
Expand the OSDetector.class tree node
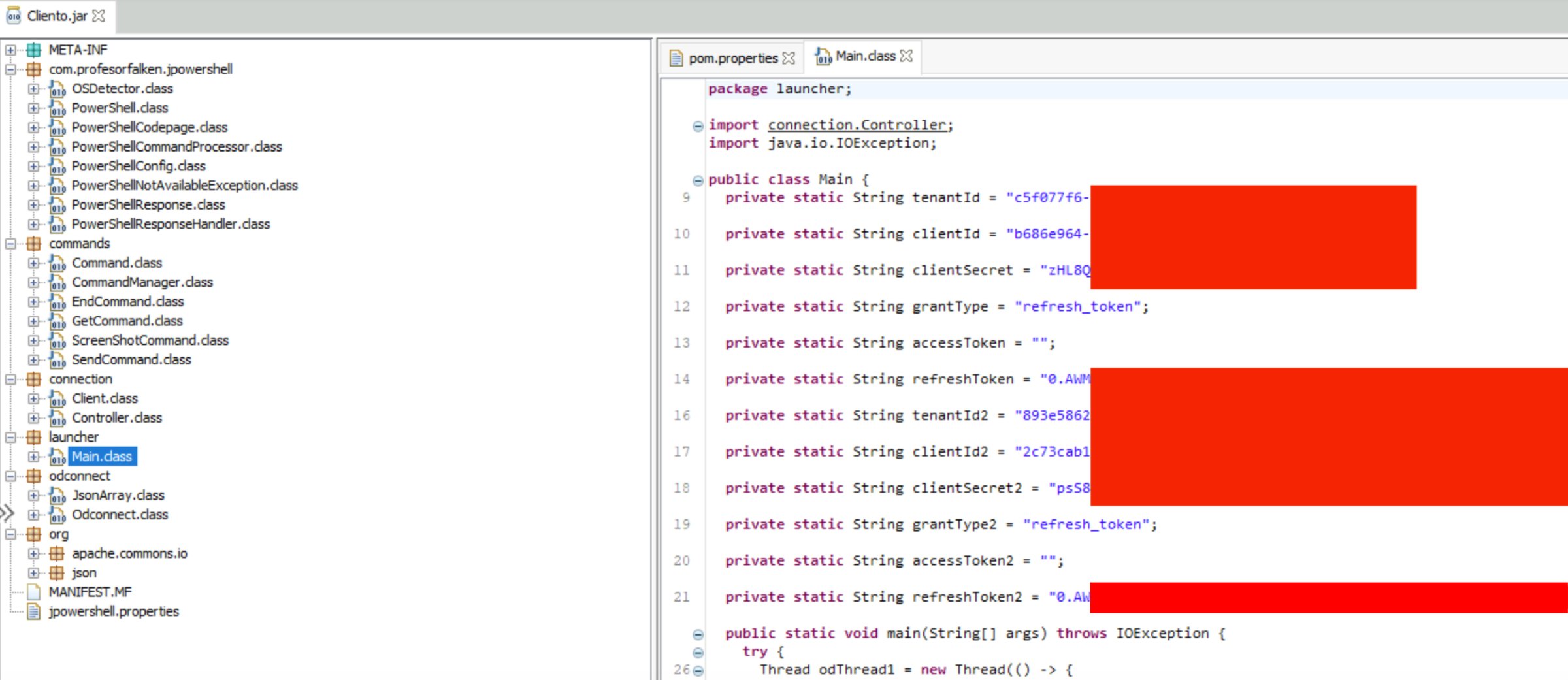point(33,89)
